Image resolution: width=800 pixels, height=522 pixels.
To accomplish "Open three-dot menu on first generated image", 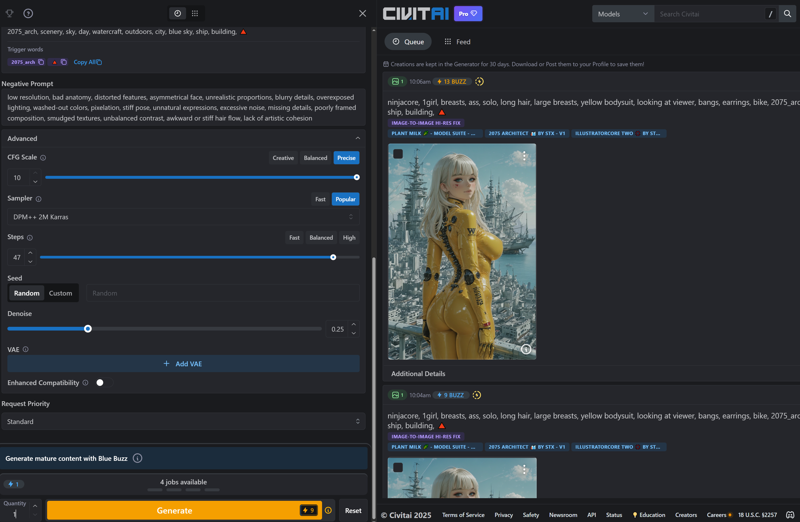I will 524,156.
